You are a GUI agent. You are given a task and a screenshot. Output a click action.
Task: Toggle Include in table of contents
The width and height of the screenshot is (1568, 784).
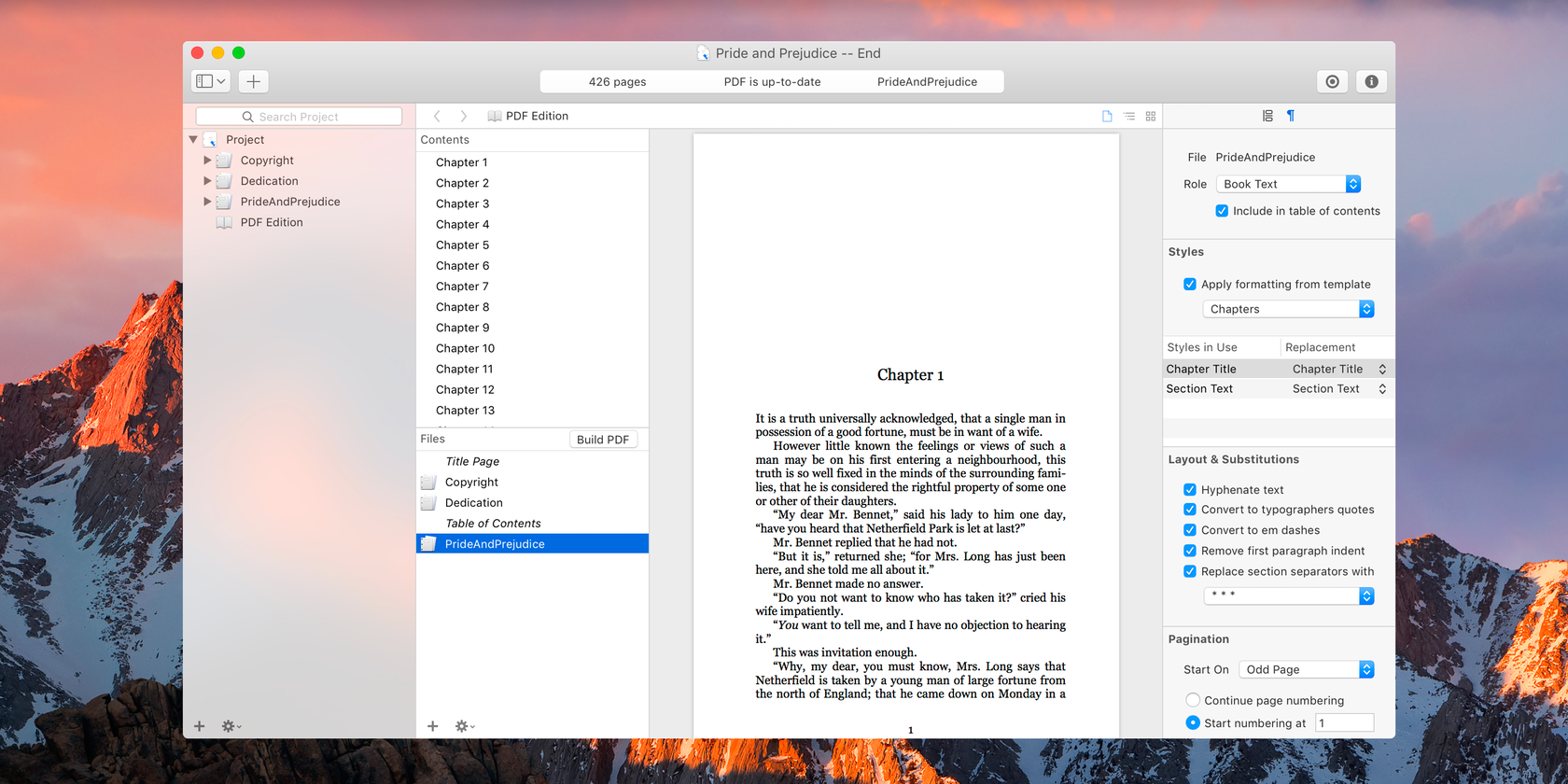tap(1222, 211)
